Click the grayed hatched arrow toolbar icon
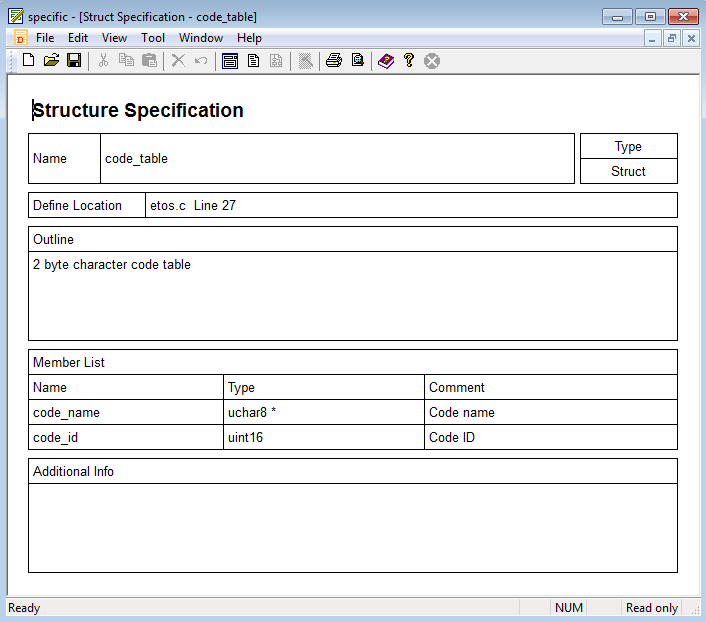The width and height of the screenshot is (706, 622). coord(305,61)
